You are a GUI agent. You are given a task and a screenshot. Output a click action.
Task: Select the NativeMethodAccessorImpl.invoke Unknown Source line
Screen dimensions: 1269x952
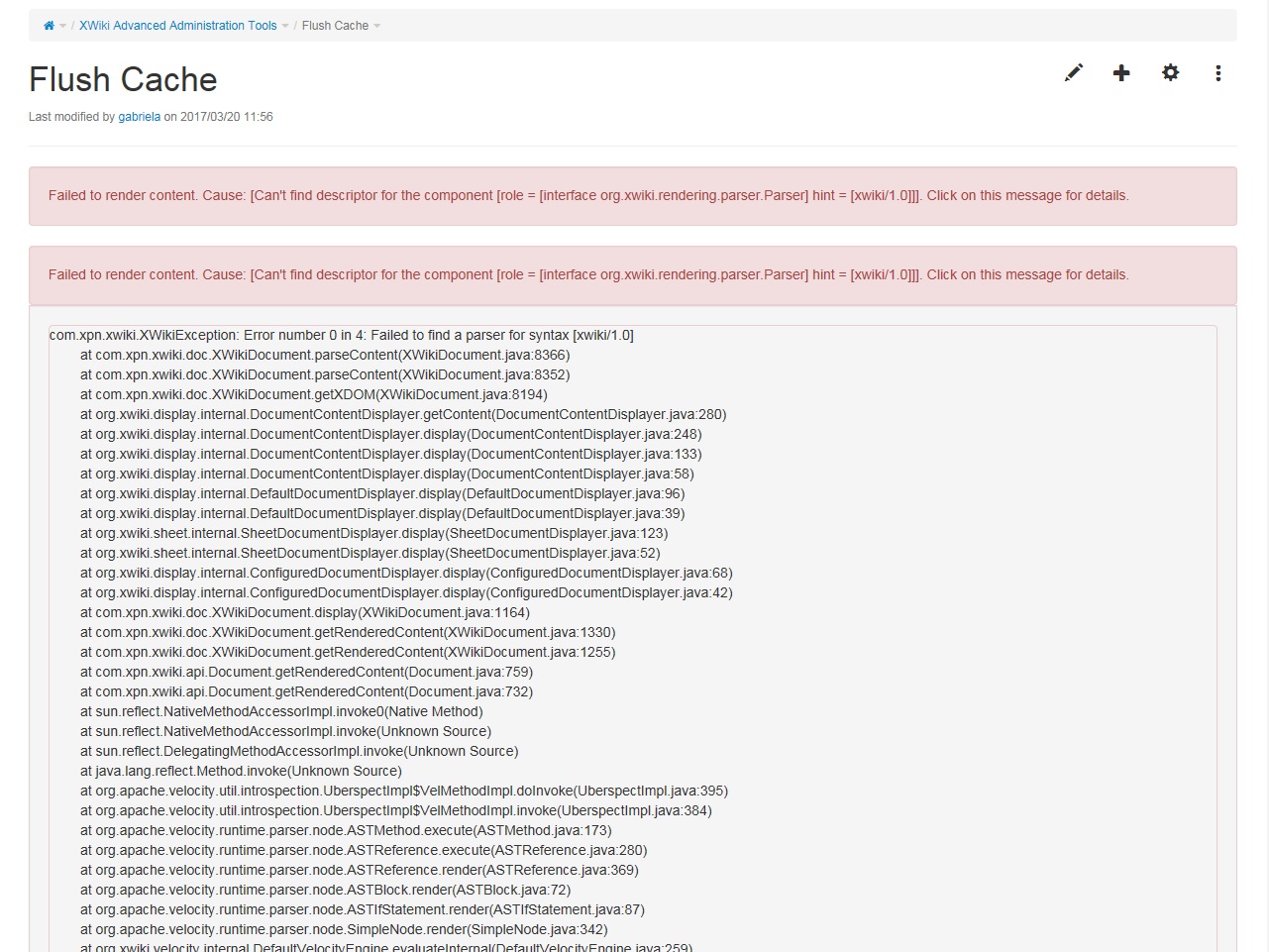coord(285,731)
